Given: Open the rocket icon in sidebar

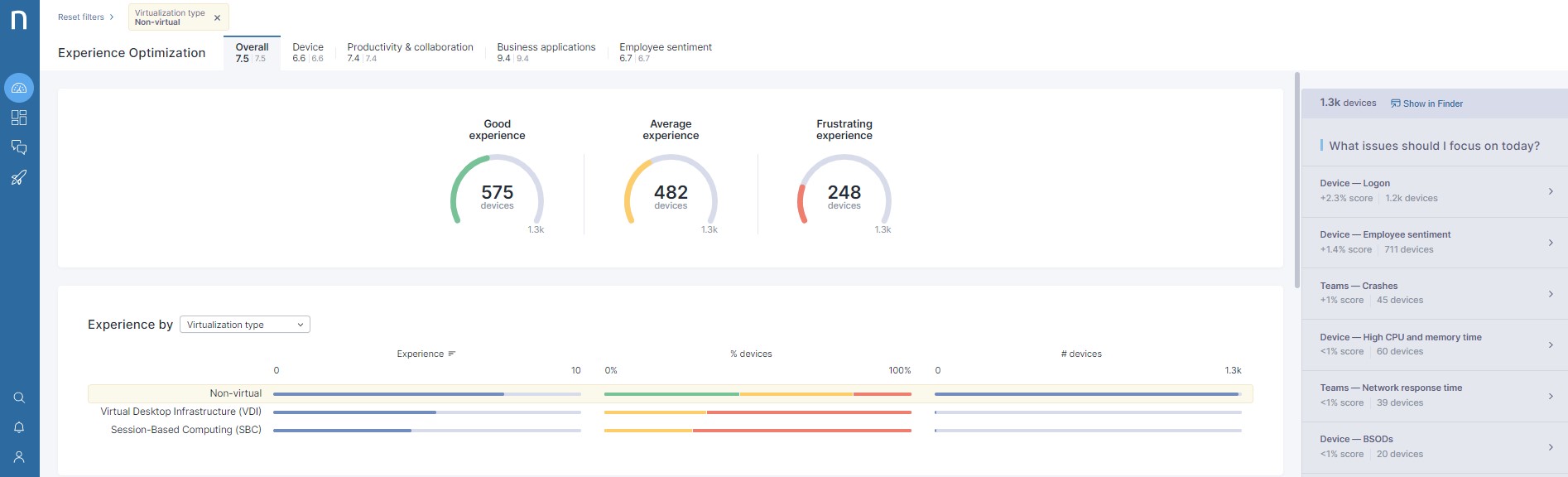Looking at the screenshot, I should click(19, 177).
